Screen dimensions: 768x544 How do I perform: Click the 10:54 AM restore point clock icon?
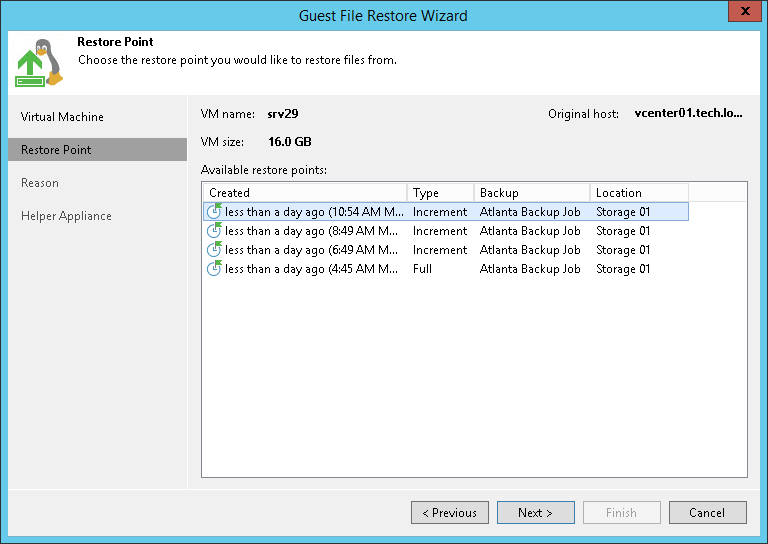point(214,212)
